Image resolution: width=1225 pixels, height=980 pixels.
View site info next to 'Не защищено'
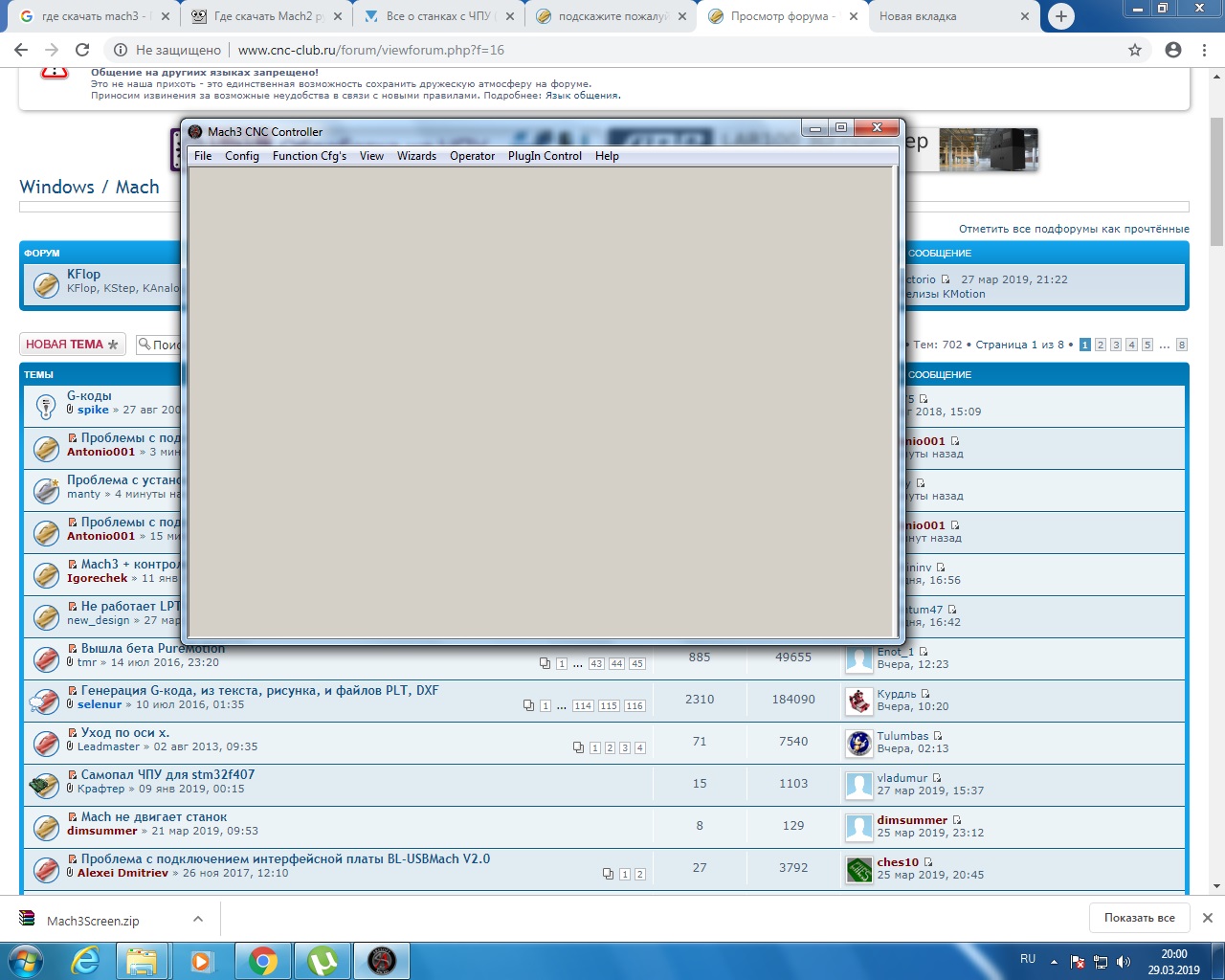point(121,50)
